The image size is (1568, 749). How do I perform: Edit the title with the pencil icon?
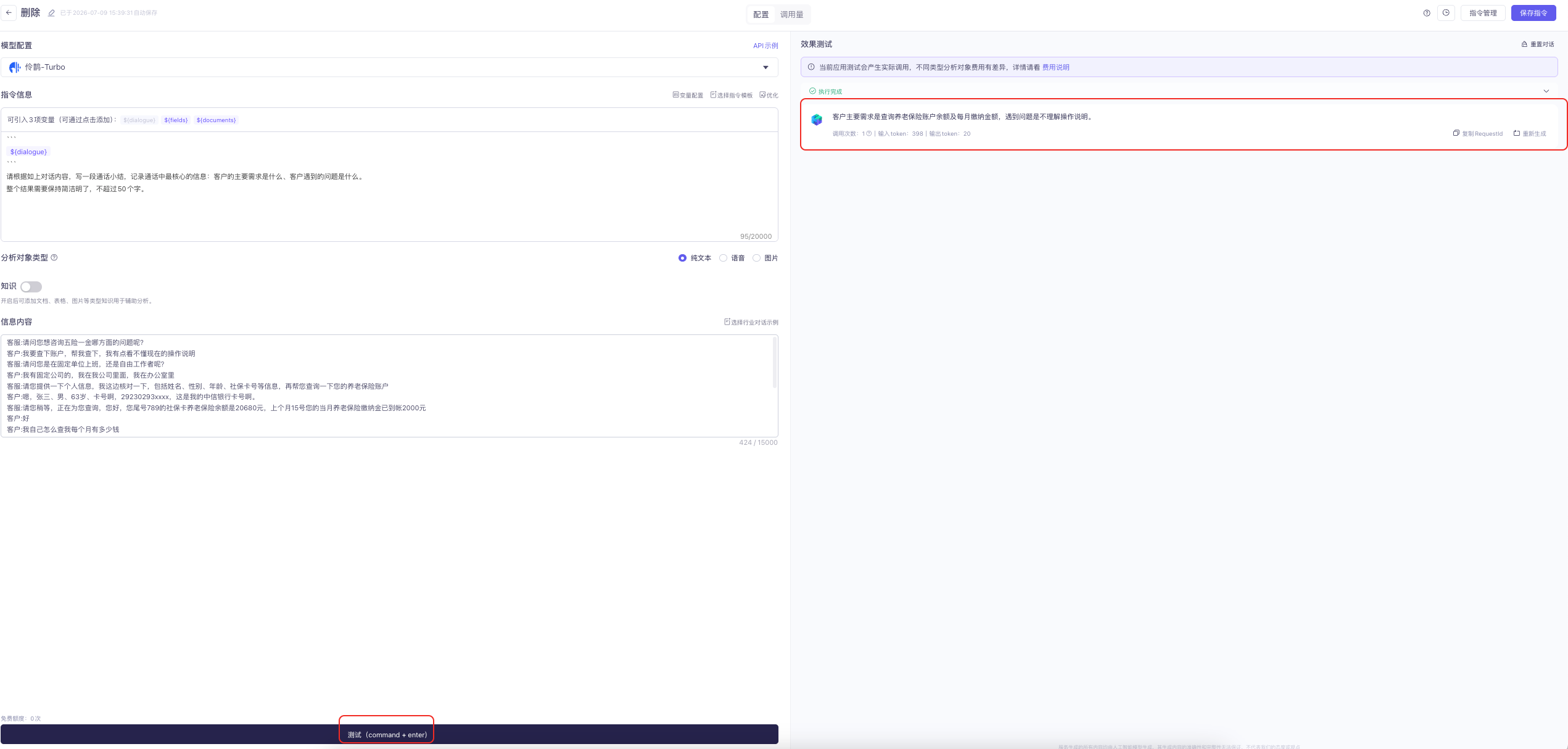pyautogui.click(x=51, y=13)
